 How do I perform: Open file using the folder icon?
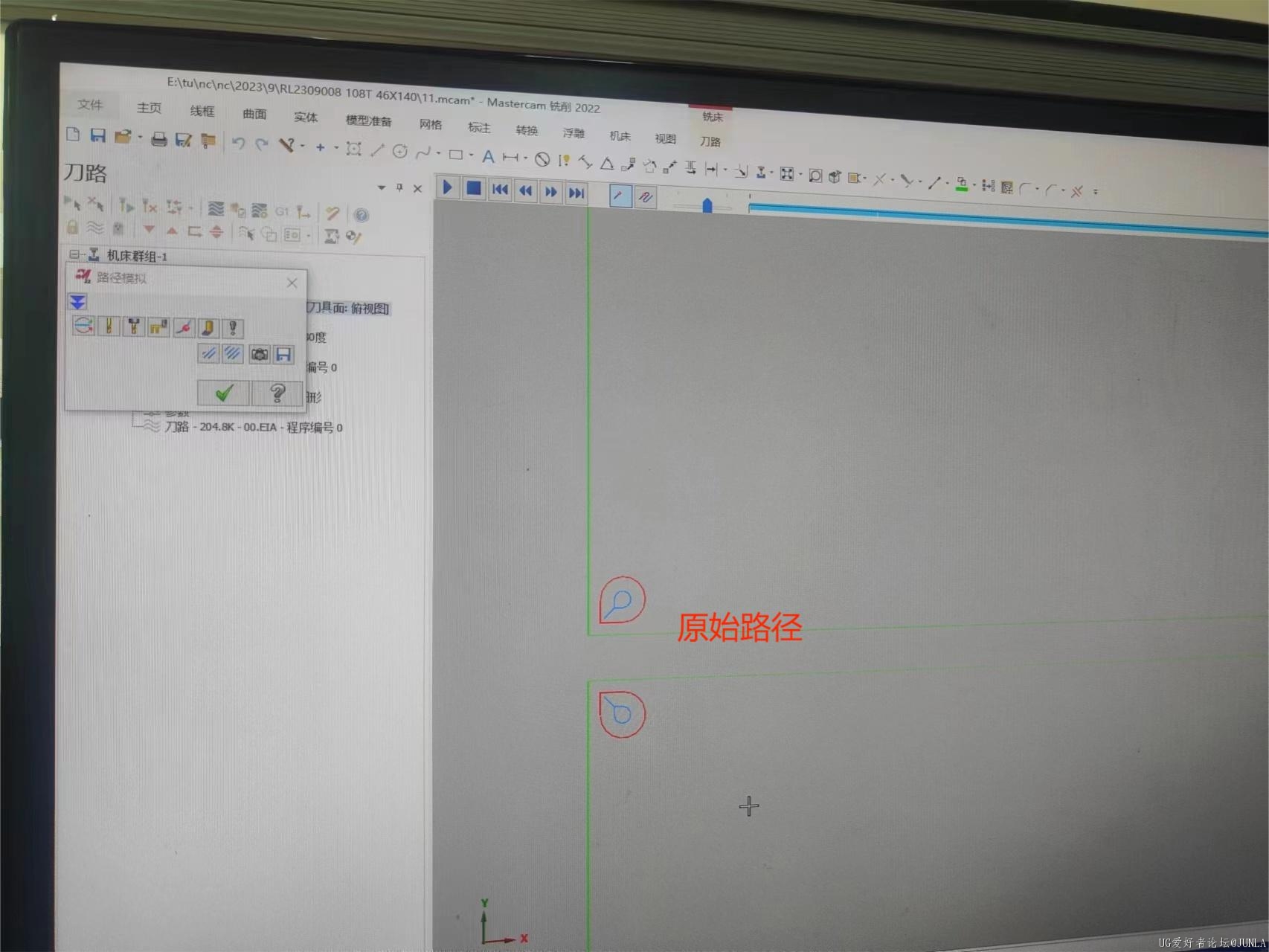tap(123, 137)
